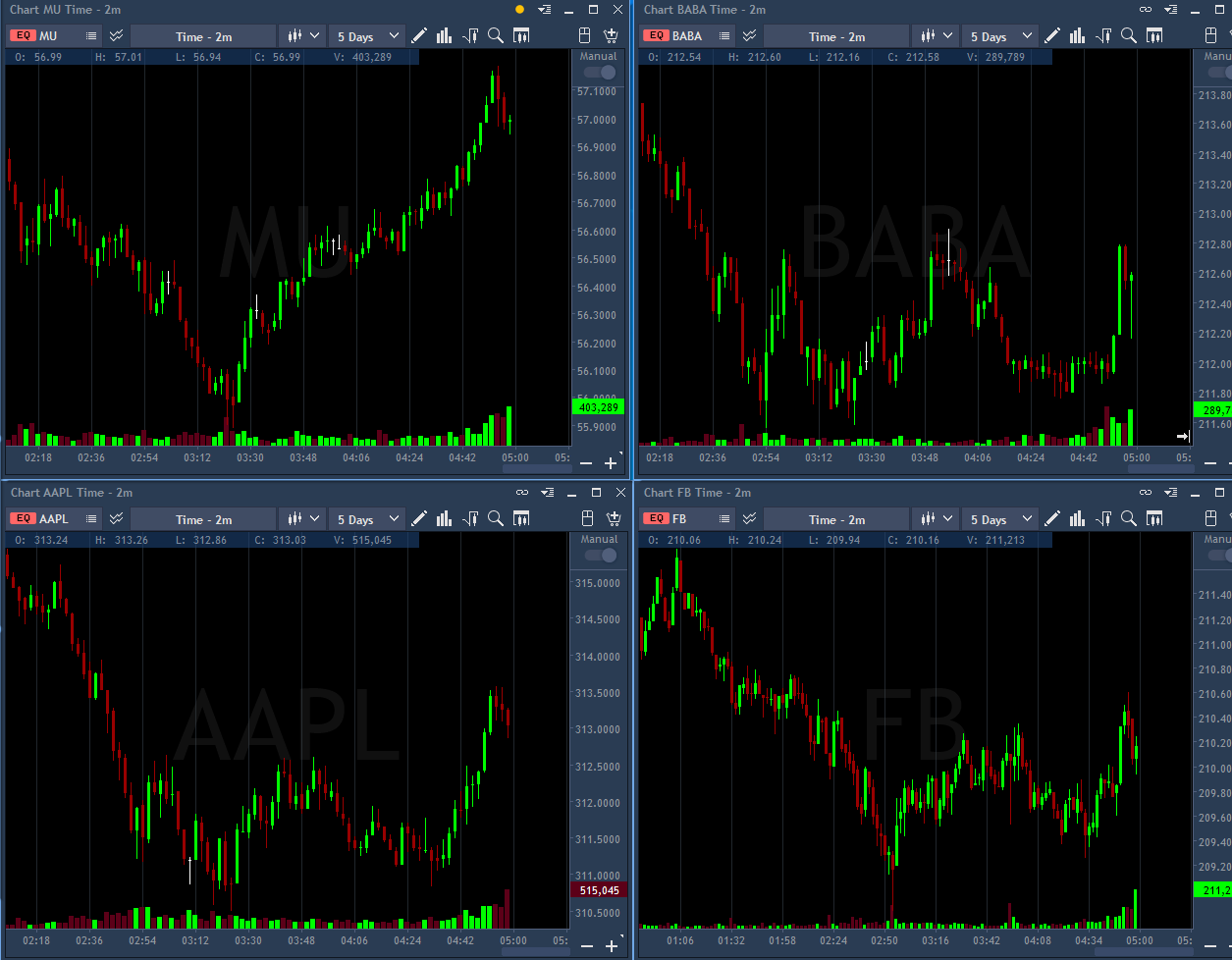Click the Time - 2m interval button in AAPL chart
The height and width of the screenshot is (960, 1232).
203,519
